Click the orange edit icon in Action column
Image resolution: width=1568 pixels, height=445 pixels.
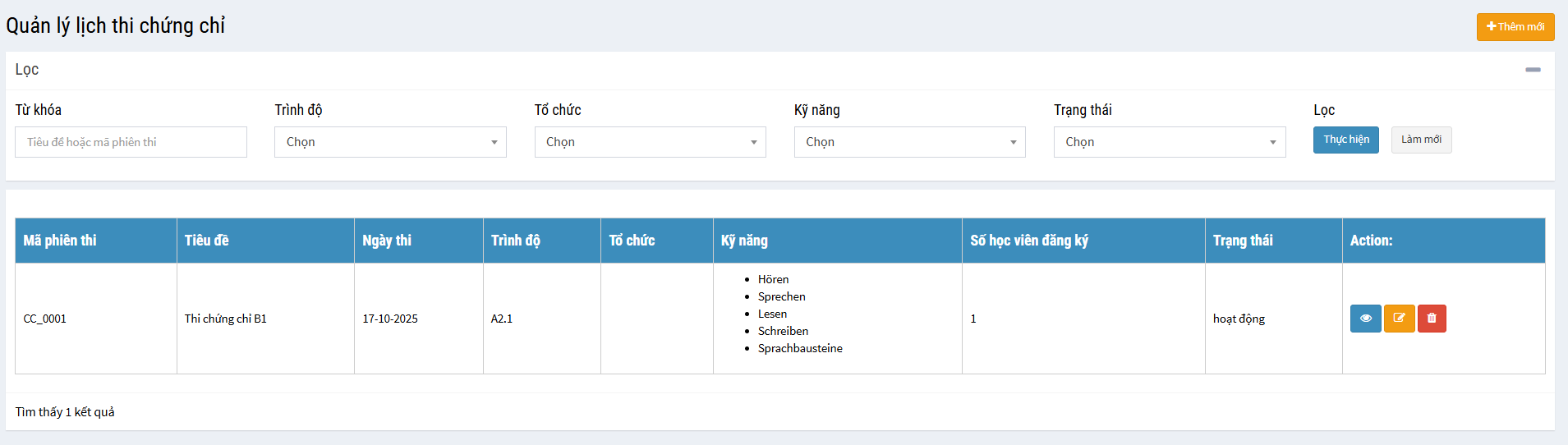1399,319
